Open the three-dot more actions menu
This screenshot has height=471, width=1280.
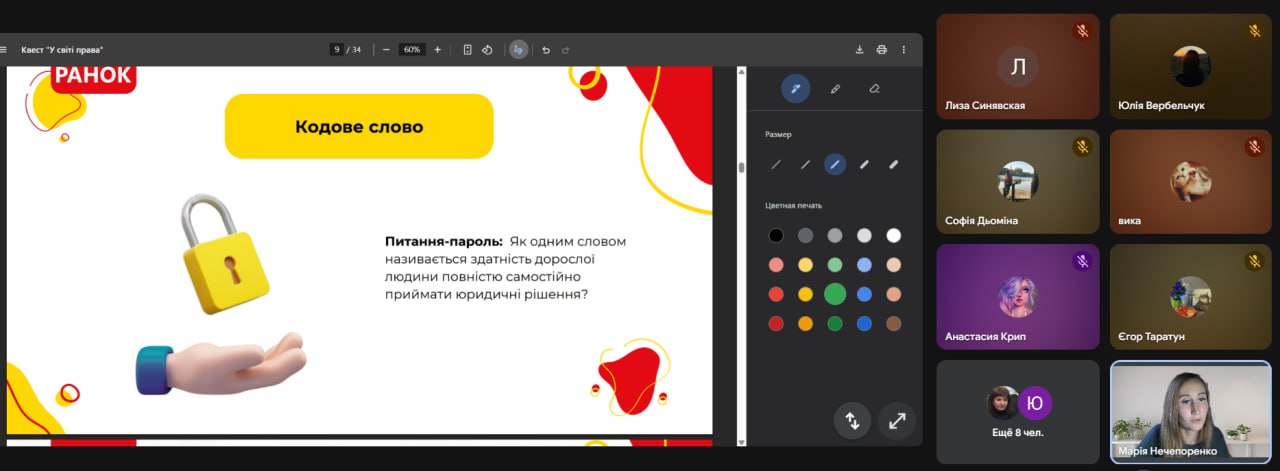coord(904,49)
